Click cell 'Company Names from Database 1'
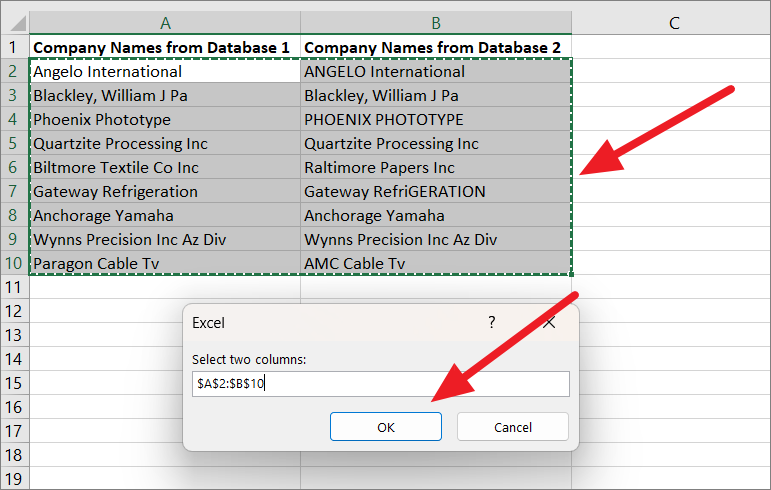The height and width of the screenshot is (490, 771). (165, 47)
